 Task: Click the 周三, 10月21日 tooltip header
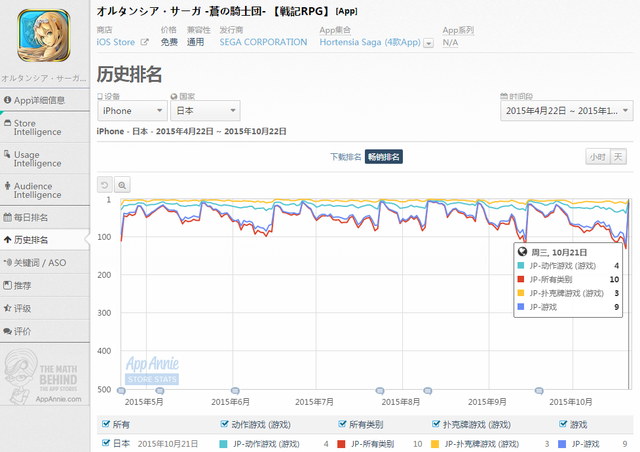click(x=559, y=252)
